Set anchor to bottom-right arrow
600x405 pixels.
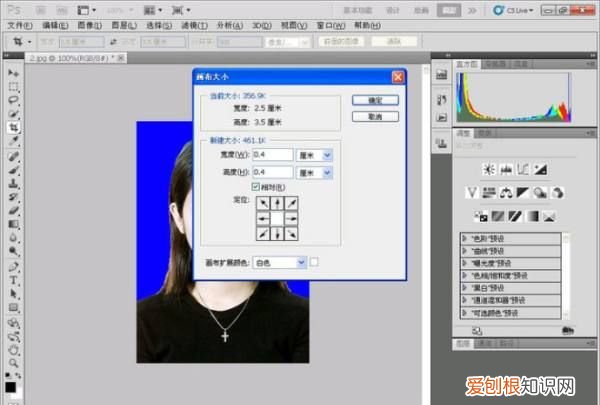coord(292,234)
